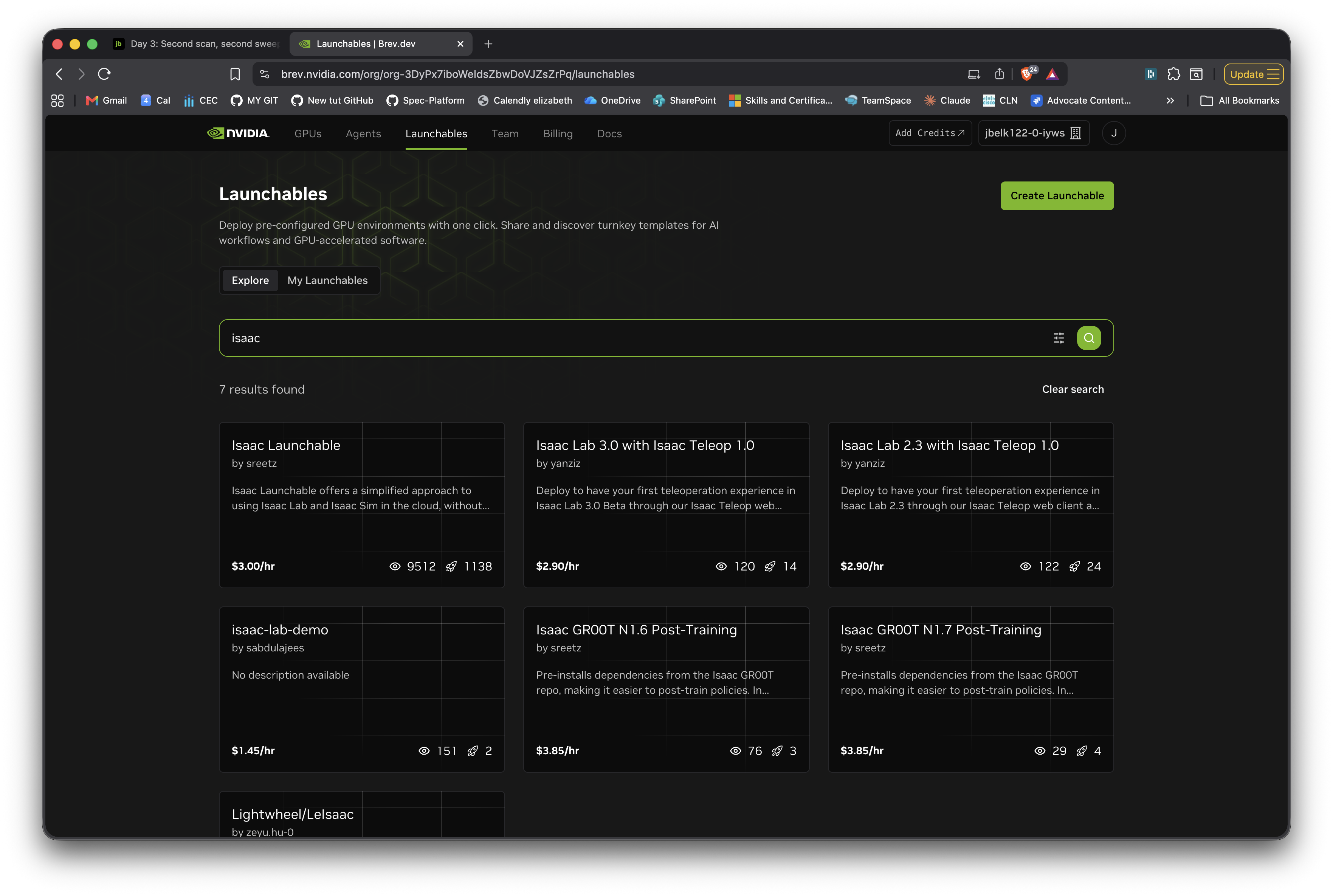Click the Add Credits button
Viewport: 1333px width, 896px height.
[930, 133]
